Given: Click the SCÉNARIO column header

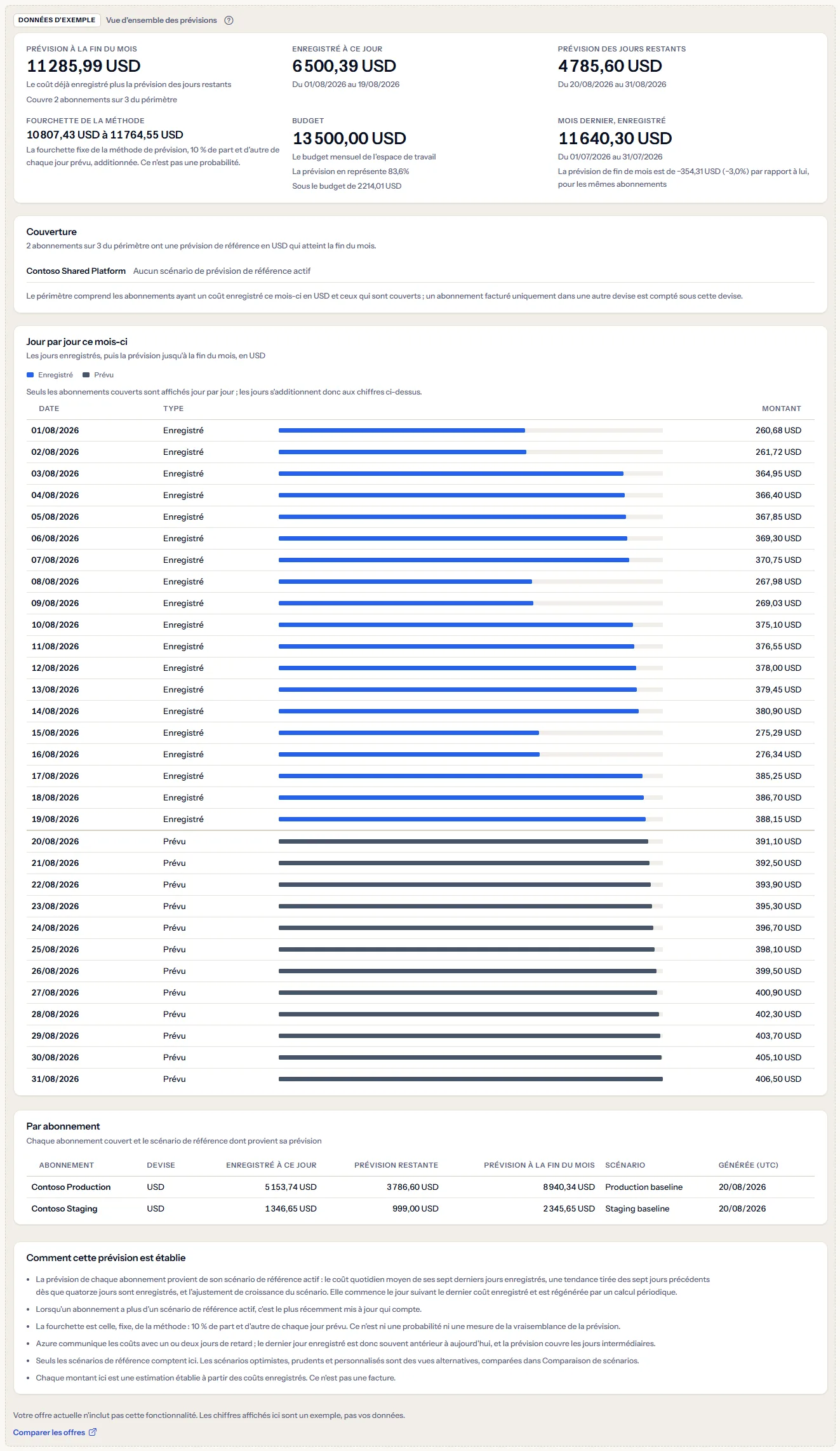Looking at the screenshot, I should 625,1165.
